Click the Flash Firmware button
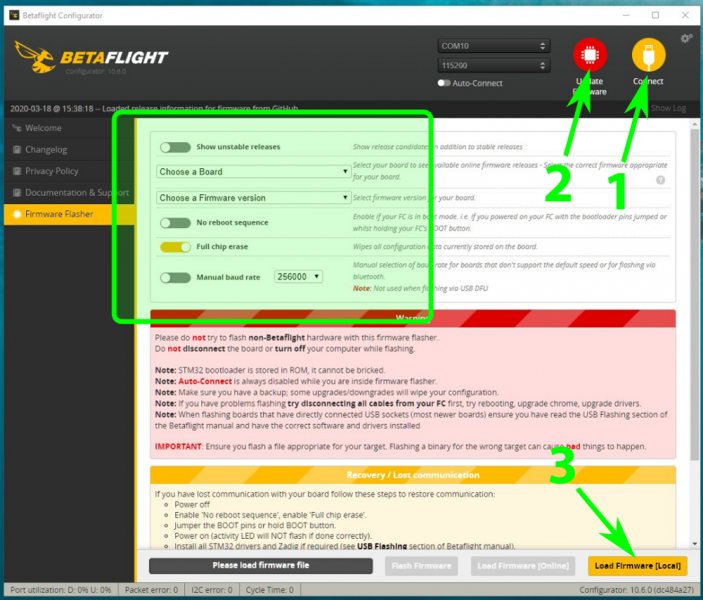This screenshot has width=703, height=600. (x=421, y=566)
